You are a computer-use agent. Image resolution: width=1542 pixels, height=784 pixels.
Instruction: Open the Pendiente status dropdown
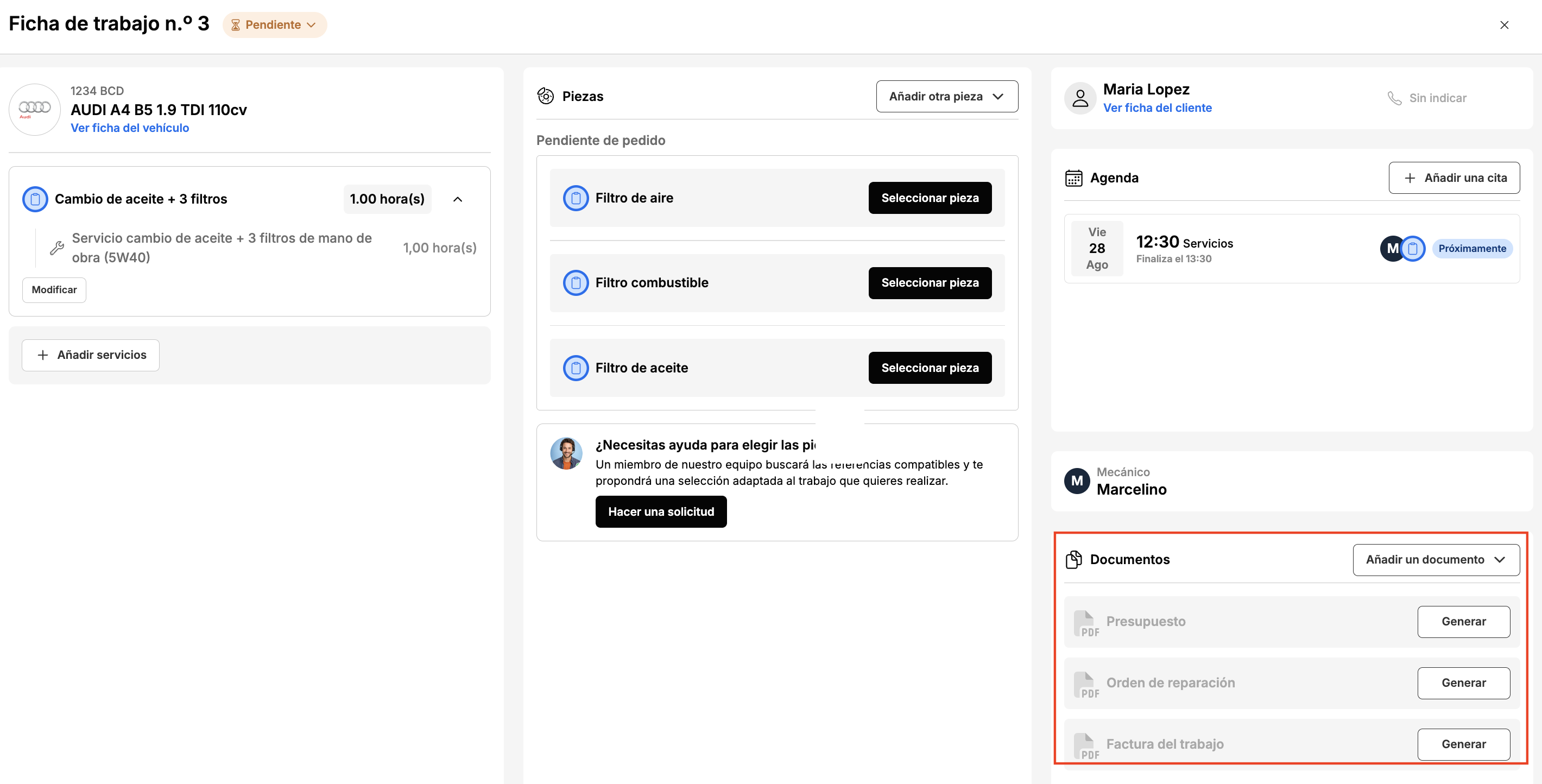click(x=275, y=24)
